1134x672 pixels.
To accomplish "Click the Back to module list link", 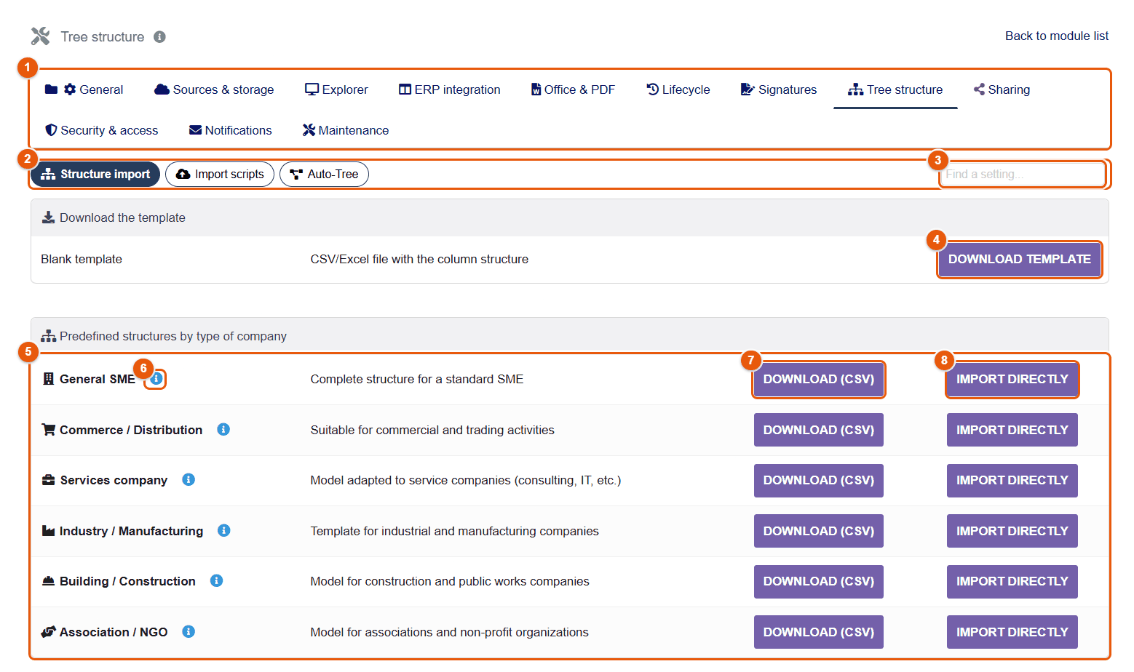I will click(x=1057, y=36).
